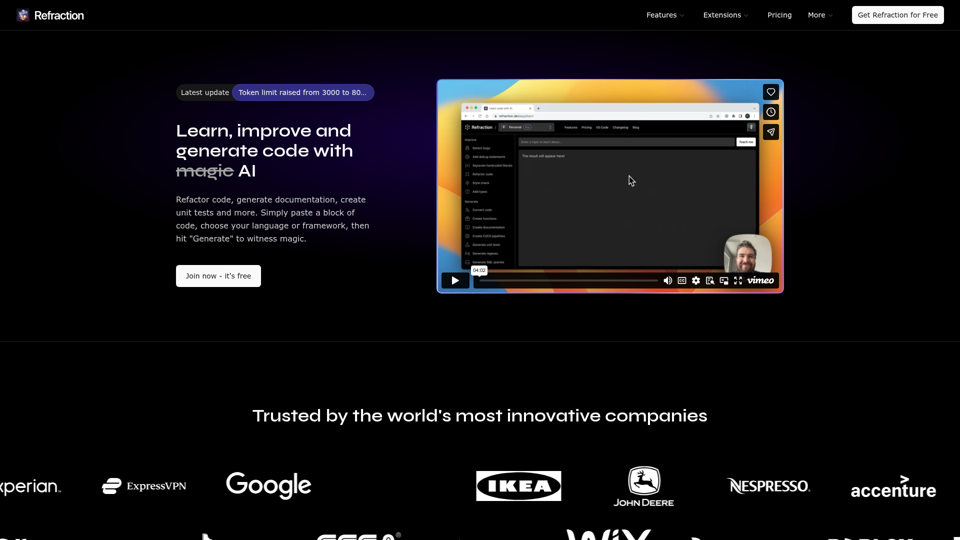960x540 pixels.
Task: Click the Trusted by innovative companies heading
Action: click(x=480, y=416)
